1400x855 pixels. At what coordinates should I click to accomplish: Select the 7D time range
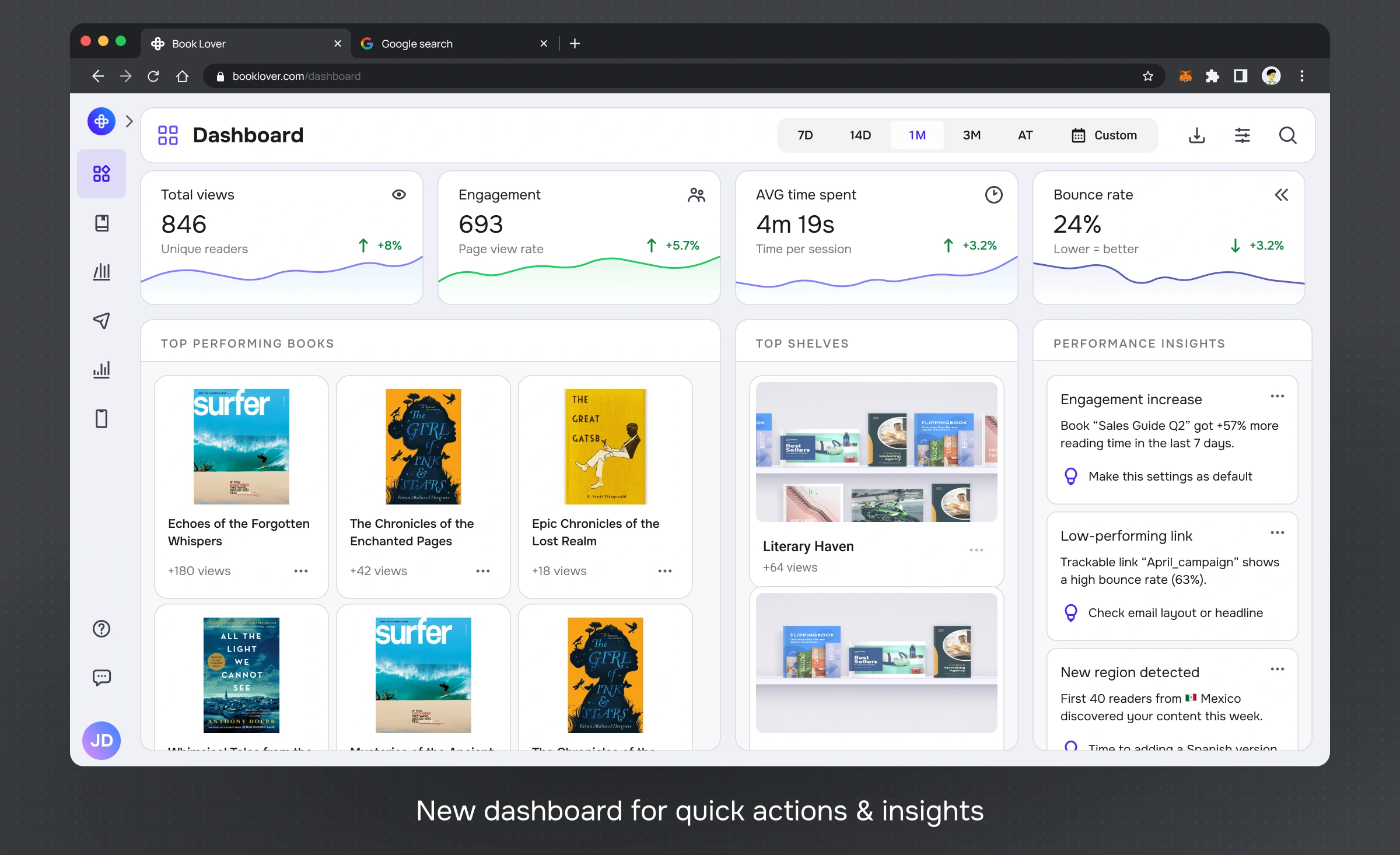click(x=805, y=135)
